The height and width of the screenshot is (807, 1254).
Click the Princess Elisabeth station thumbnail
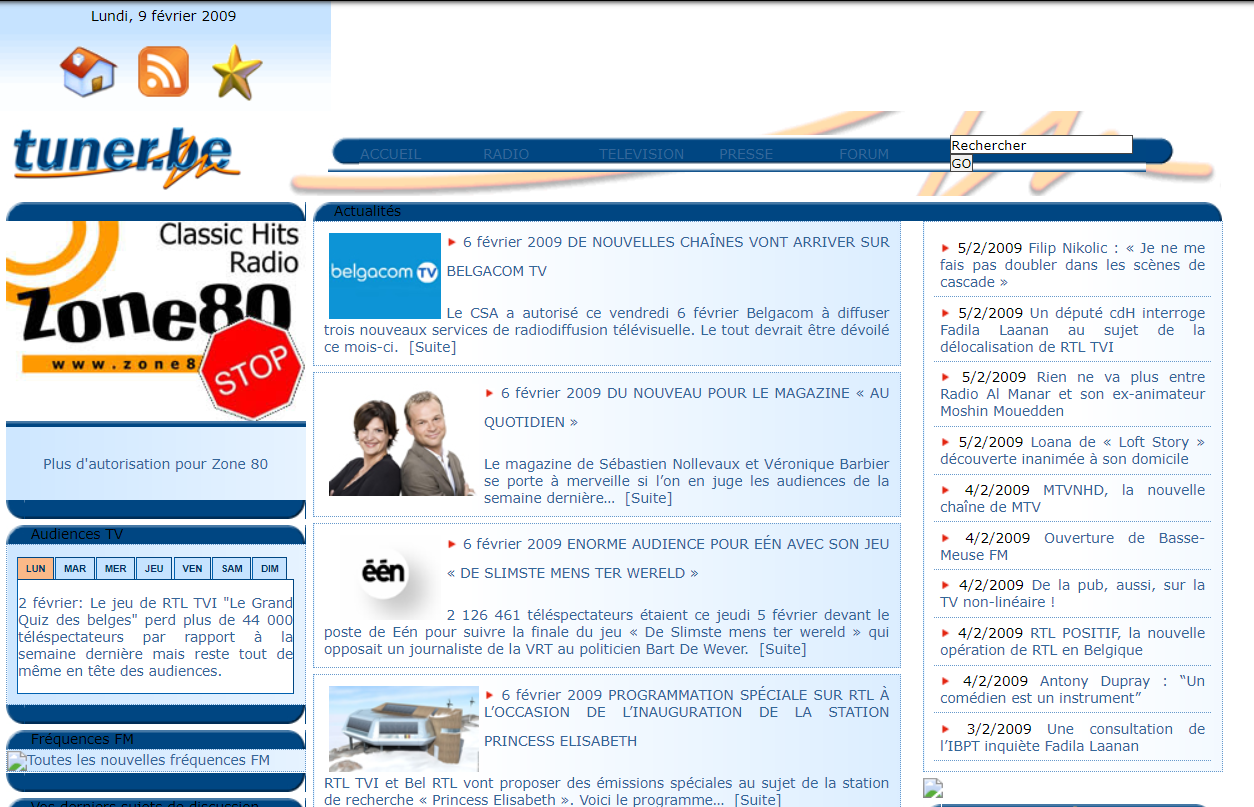coord(404,729)
